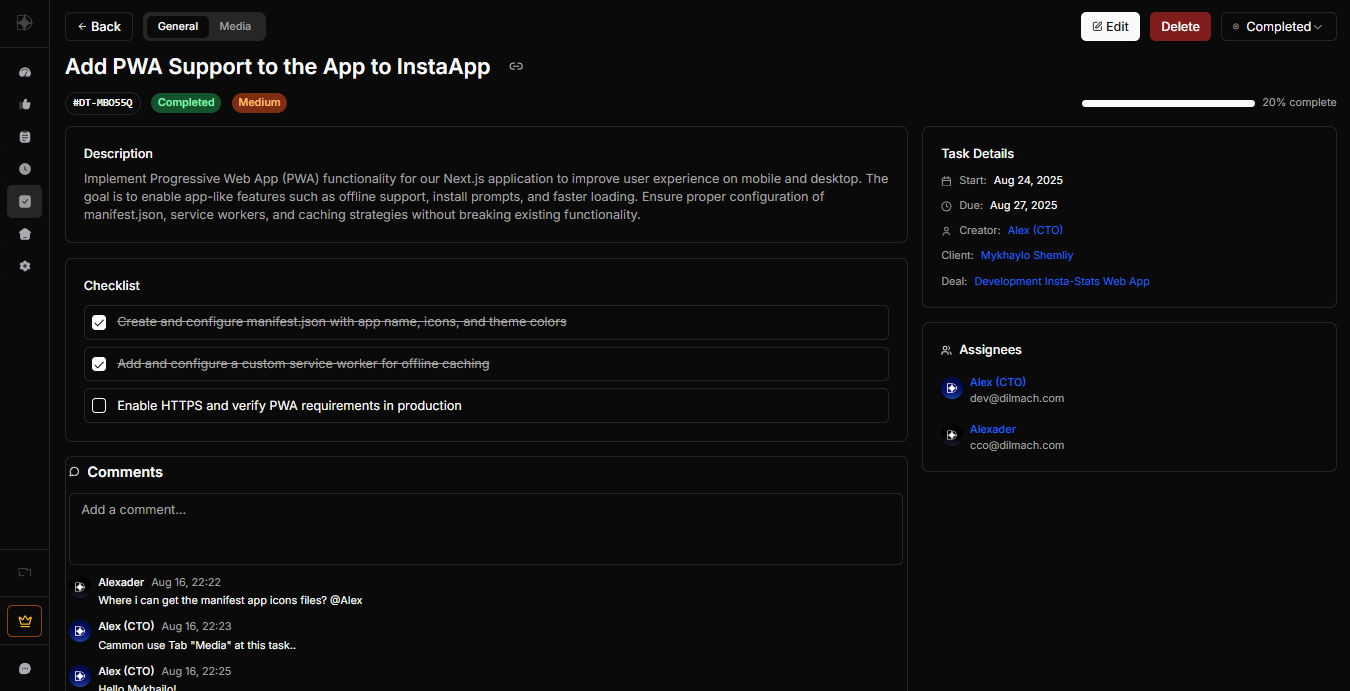Image resolution: width=1350 pixels, height=691 pixels.
Task: Click the clock icon beside Due
Action: coord(947,206)
